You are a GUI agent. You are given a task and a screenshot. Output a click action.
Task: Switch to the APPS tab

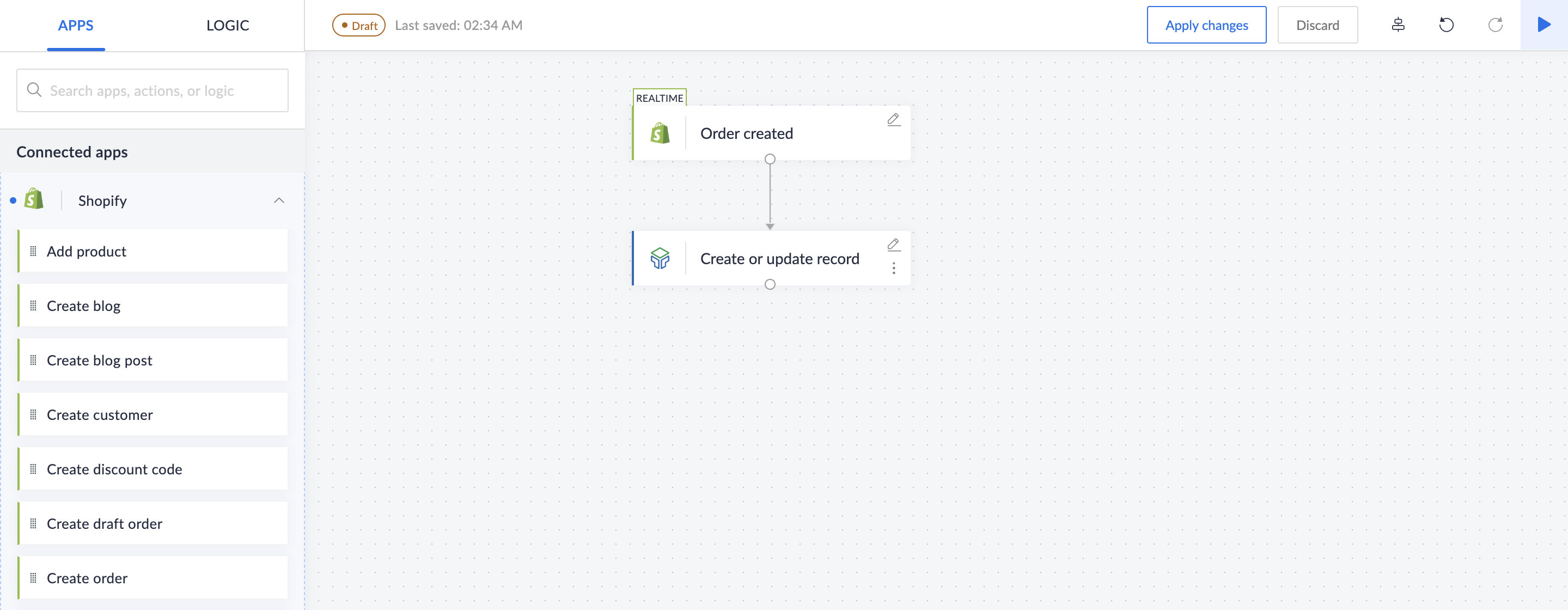coord(76,24)
